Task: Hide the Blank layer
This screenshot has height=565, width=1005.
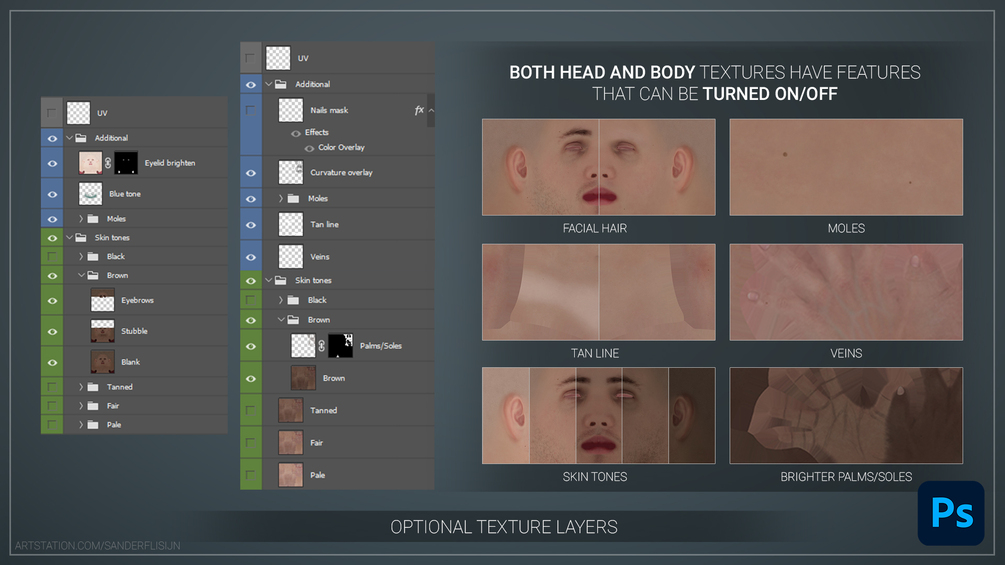Action: (x=52, y=362)
